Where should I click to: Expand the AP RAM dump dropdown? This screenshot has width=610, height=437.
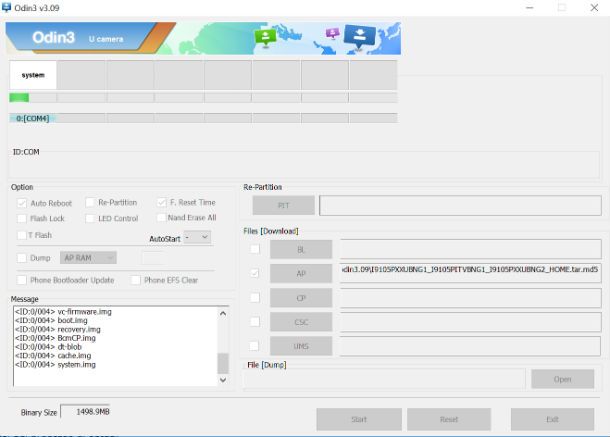click(89, 258)
